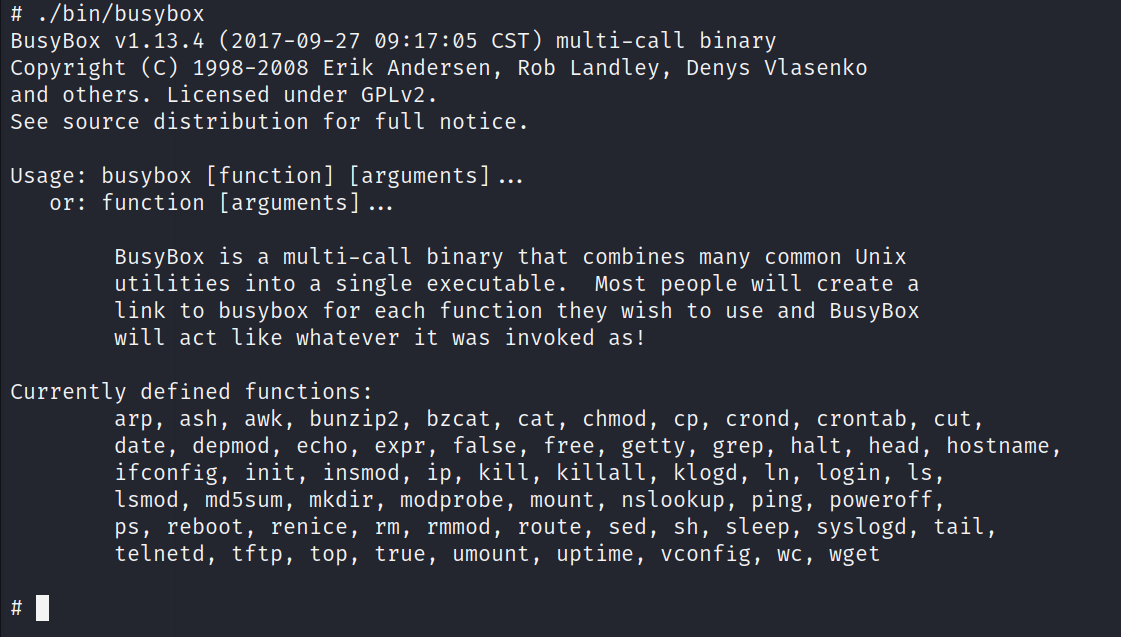
Task: Click the word 'ifconfig' in the list
Action: pos(166,474)
